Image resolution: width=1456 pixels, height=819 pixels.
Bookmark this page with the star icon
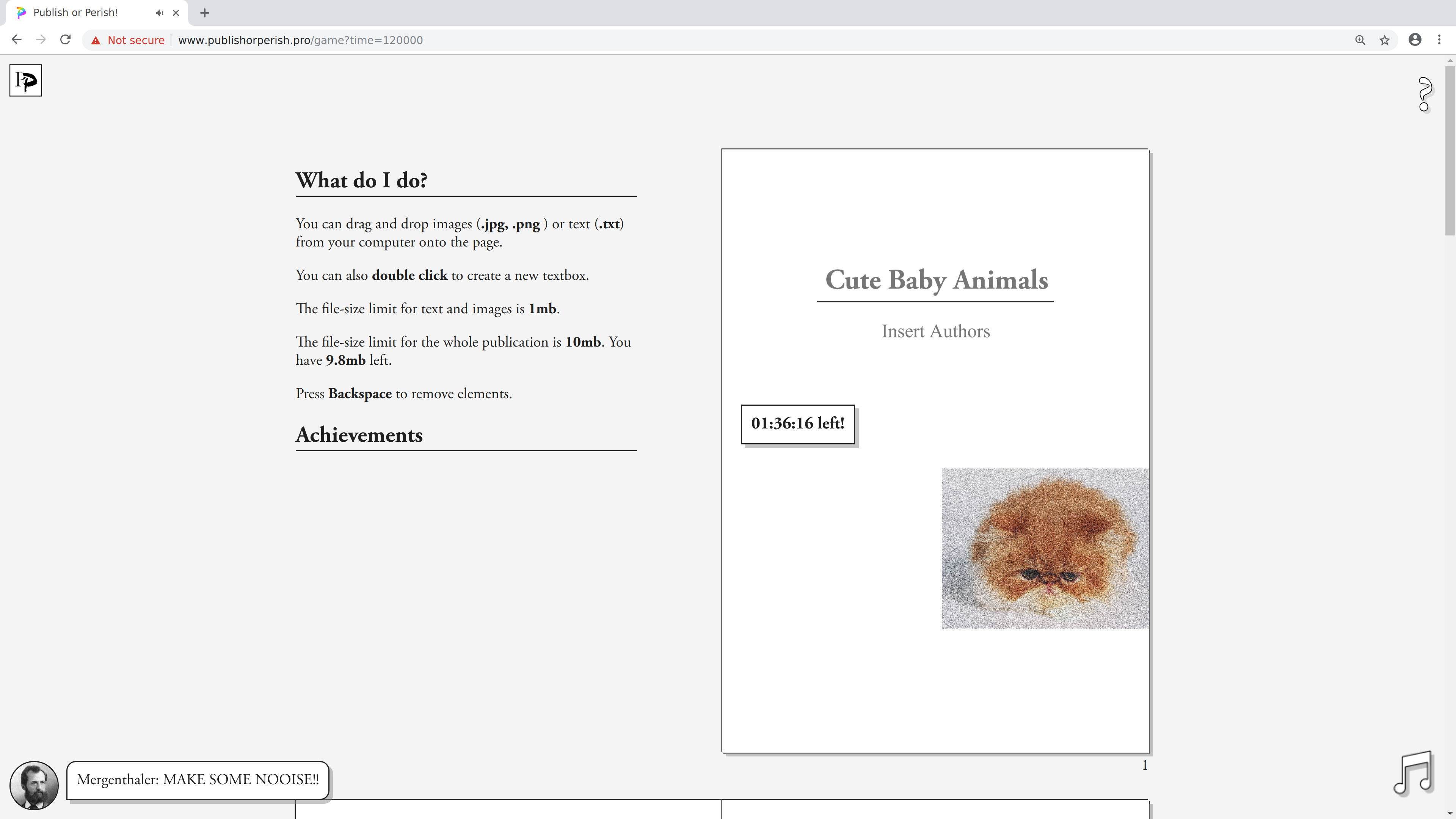1384,40
